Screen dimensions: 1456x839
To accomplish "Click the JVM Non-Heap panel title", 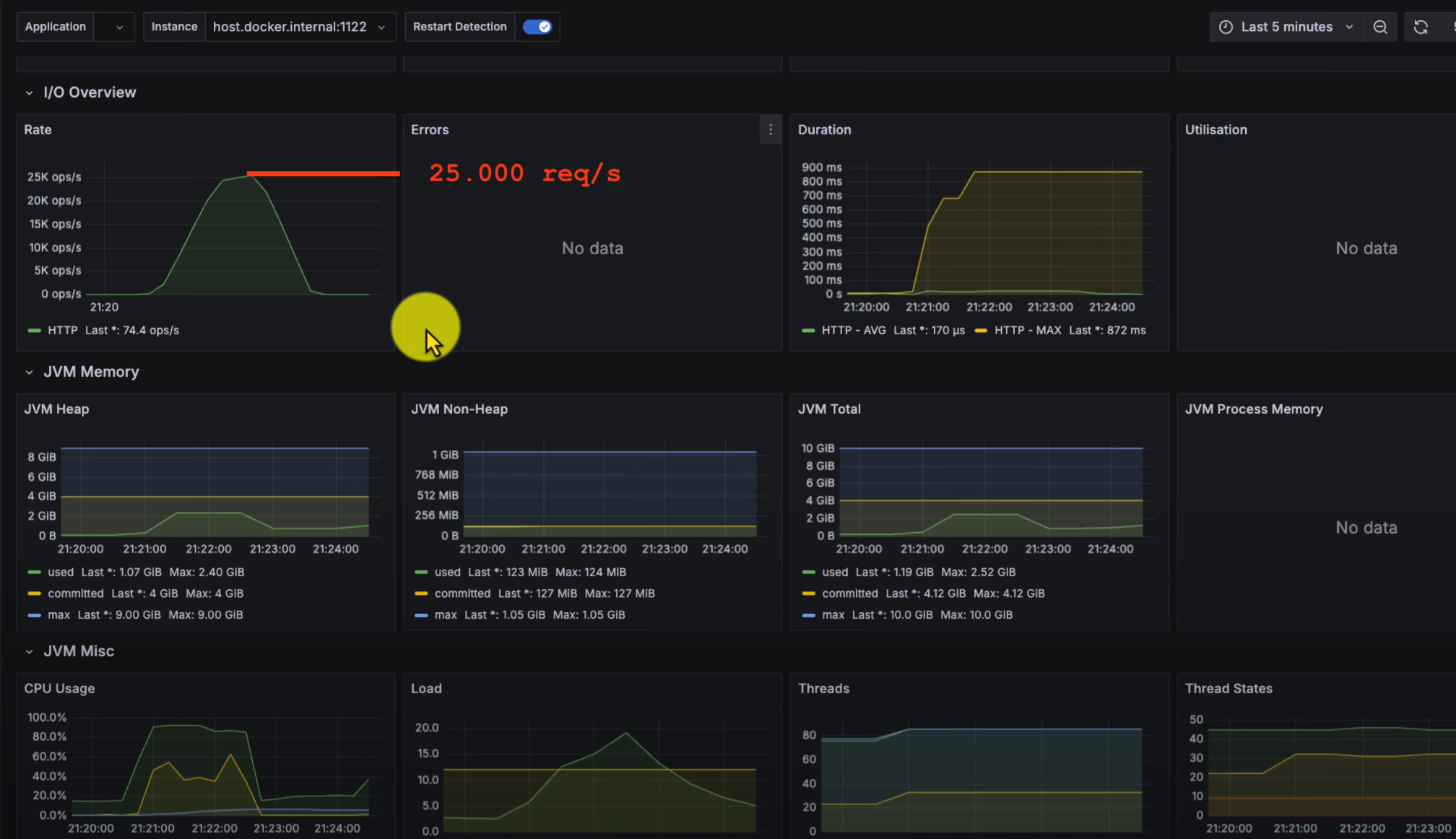I will 459,409.
